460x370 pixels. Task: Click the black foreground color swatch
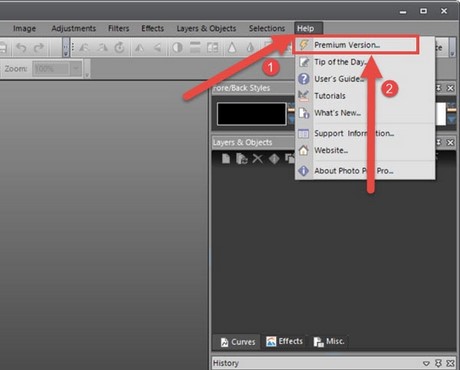(252, 114)
